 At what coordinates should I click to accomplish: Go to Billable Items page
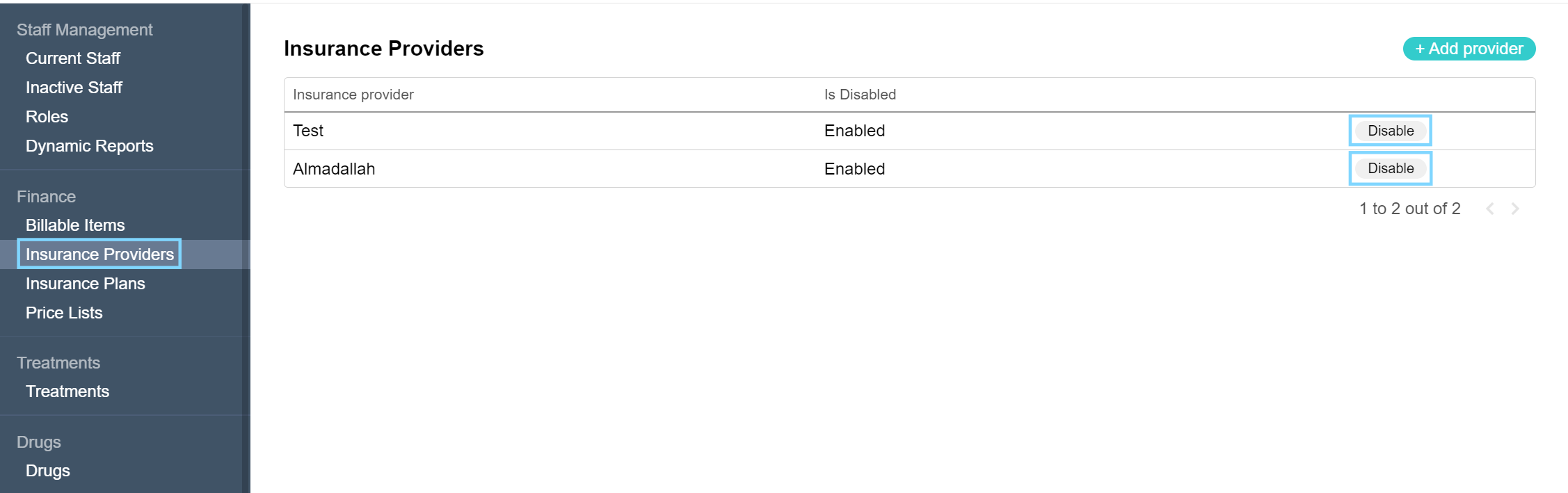(x=75, y=225)
